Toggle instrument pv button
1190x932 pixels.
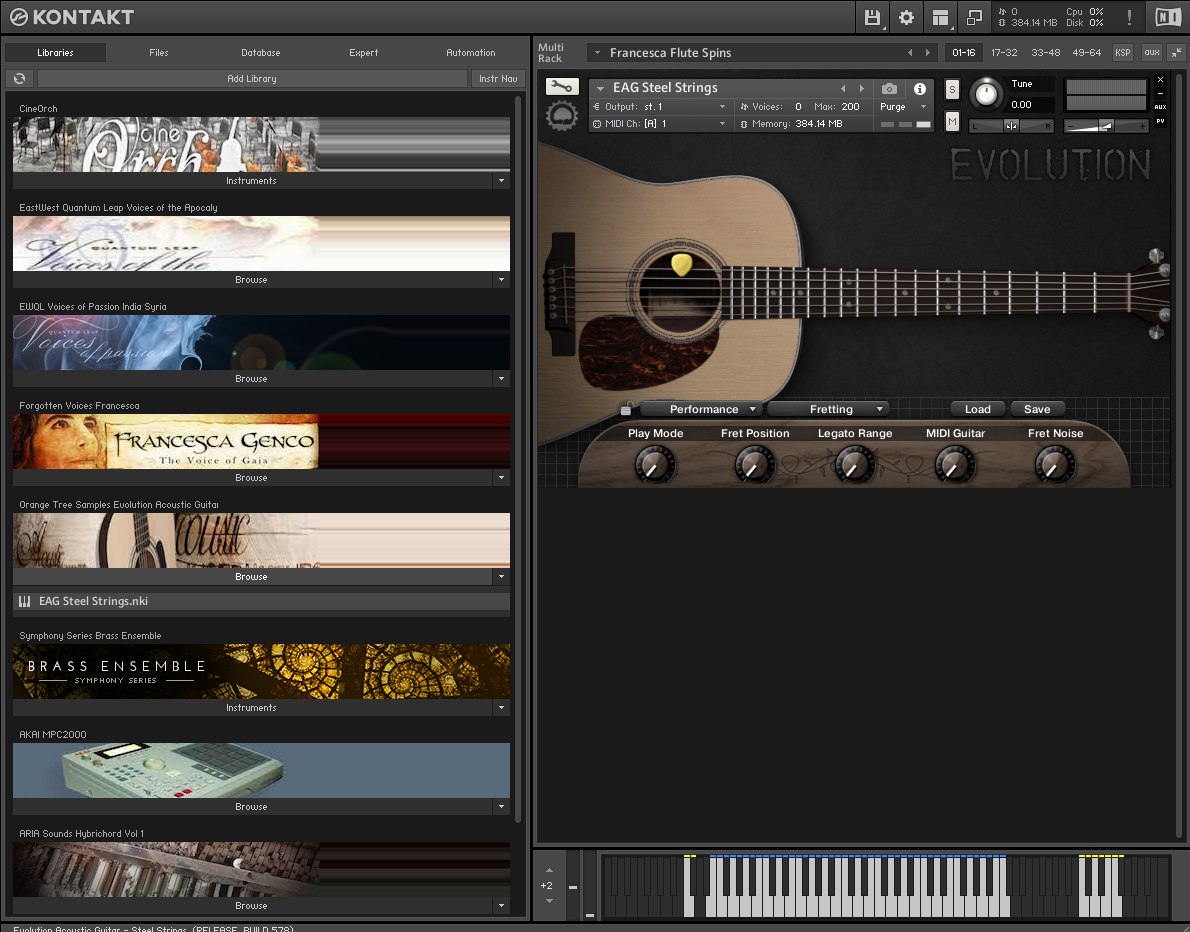[x=1160, y=121]
